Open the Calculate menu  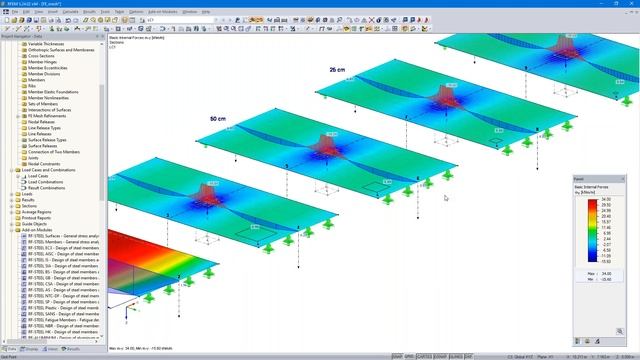tap(70, 12)
